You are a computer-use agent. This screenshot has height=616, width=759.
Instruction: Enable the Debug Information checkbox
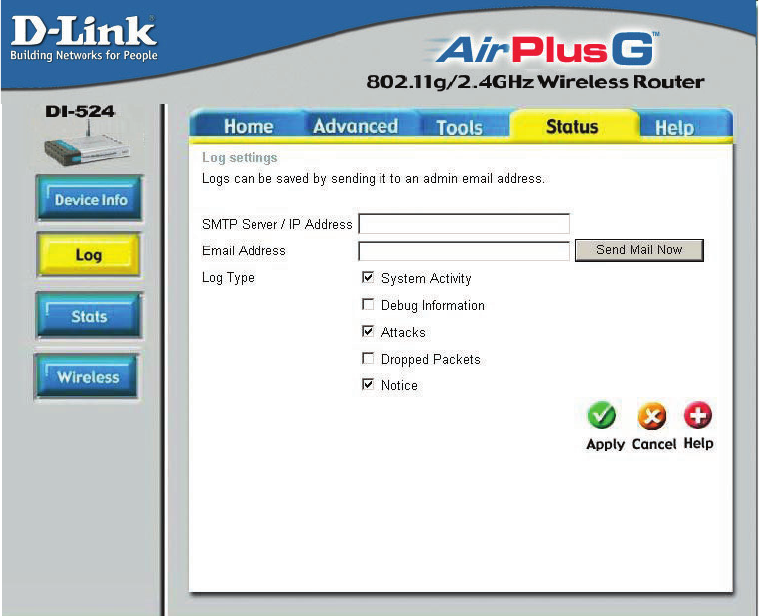pyautogui.click(x=368, y=304)
